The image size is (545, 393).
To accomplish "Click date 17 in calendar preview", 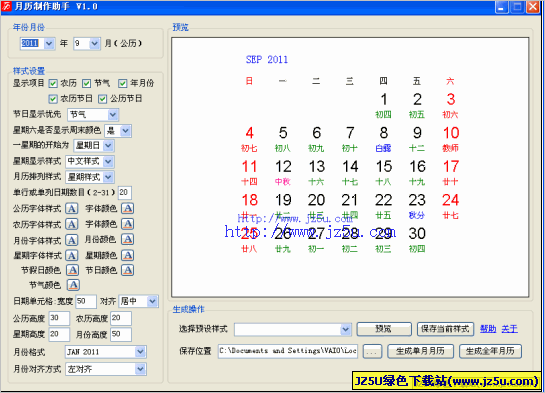I will 451,167.
